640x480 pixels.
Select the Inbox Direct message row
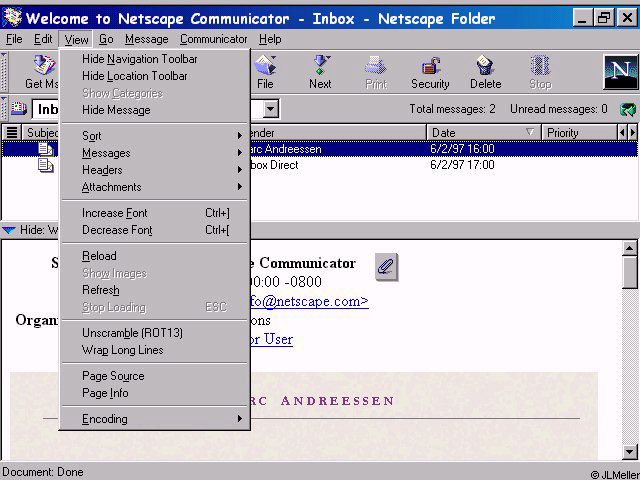(x=320, y=165)
